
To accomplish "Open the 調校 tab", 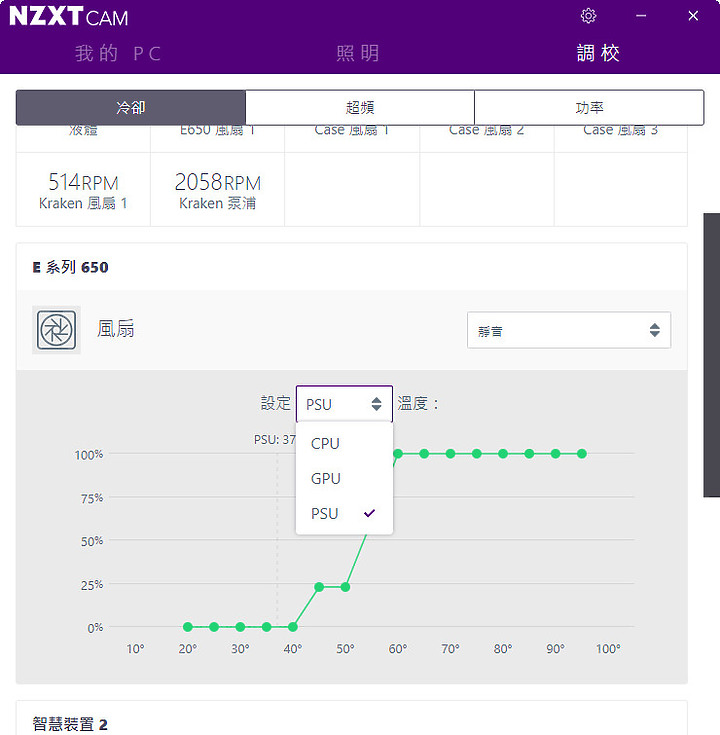I will (598, 53).
